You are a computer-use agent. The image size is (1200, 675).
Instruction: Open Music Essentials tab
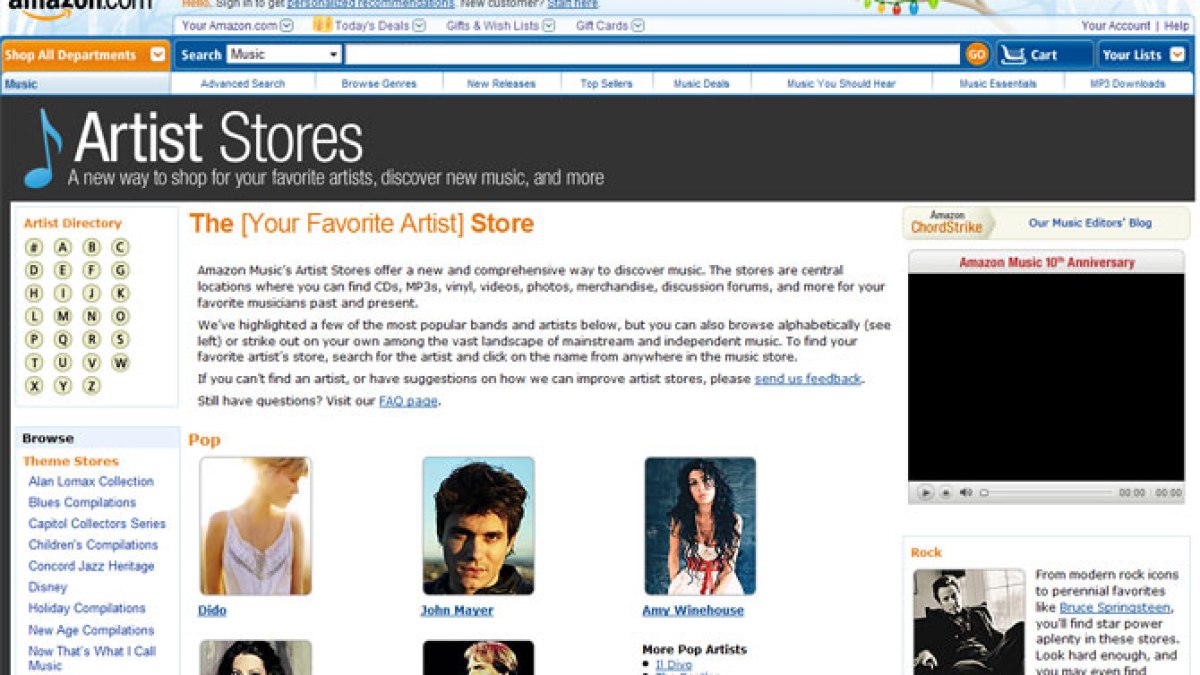[998, 84]
